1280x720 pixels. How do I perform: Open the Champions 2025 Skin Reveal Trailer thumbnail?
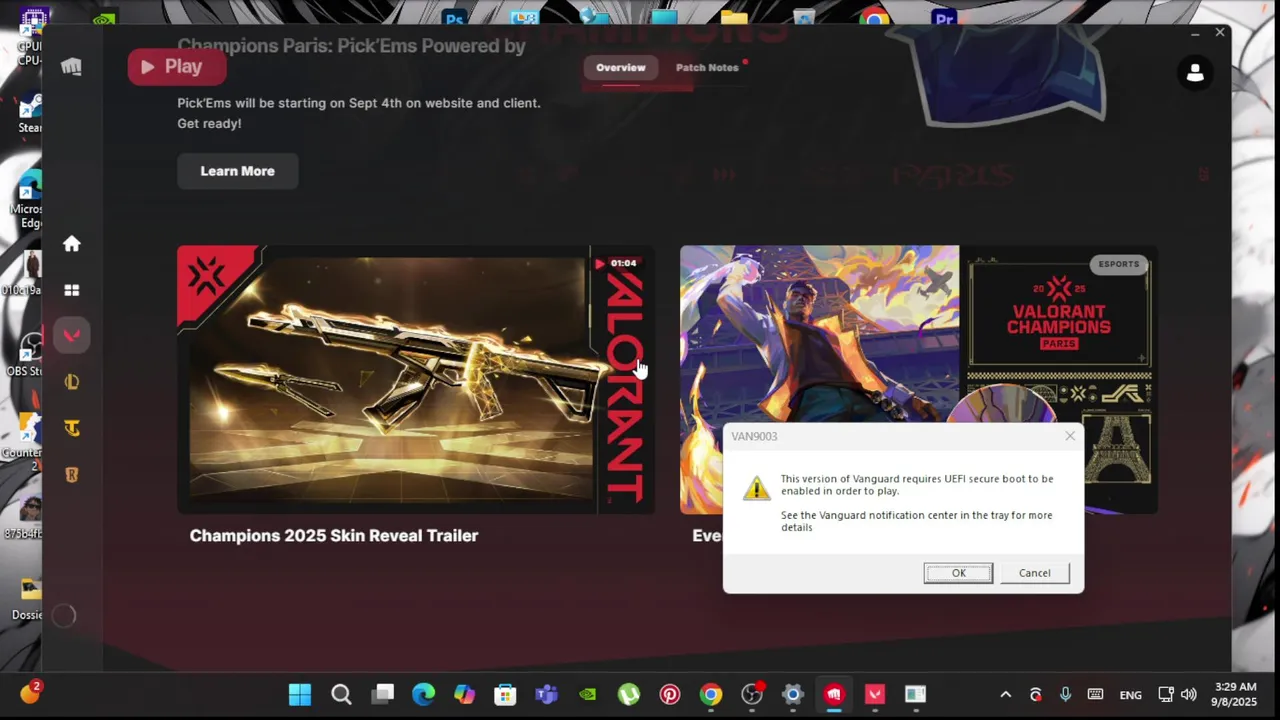(x=416, y=380)
